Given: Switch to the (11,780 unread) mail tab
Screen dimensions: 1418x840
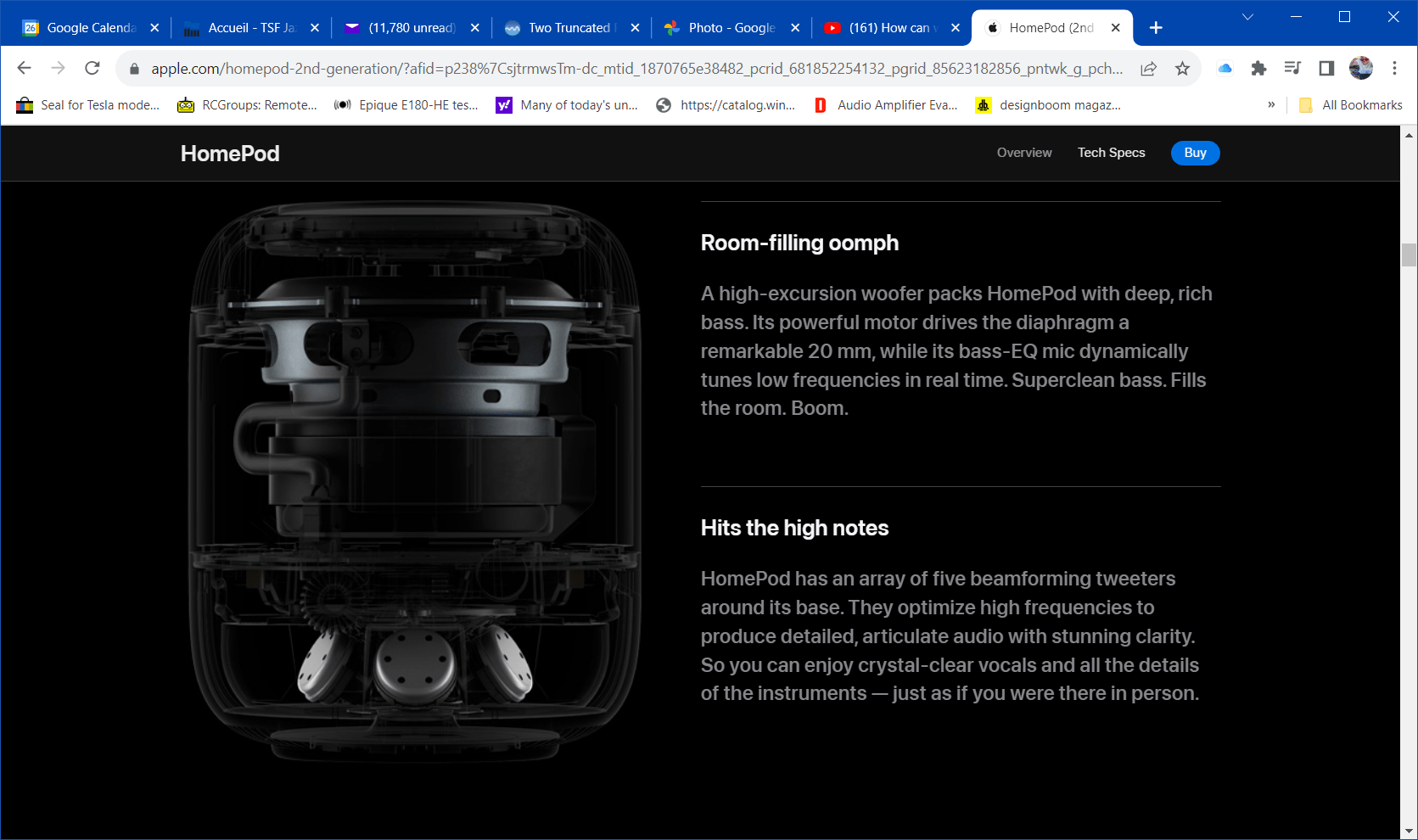Looking at the screenshot, I should [x=412, y=28].
